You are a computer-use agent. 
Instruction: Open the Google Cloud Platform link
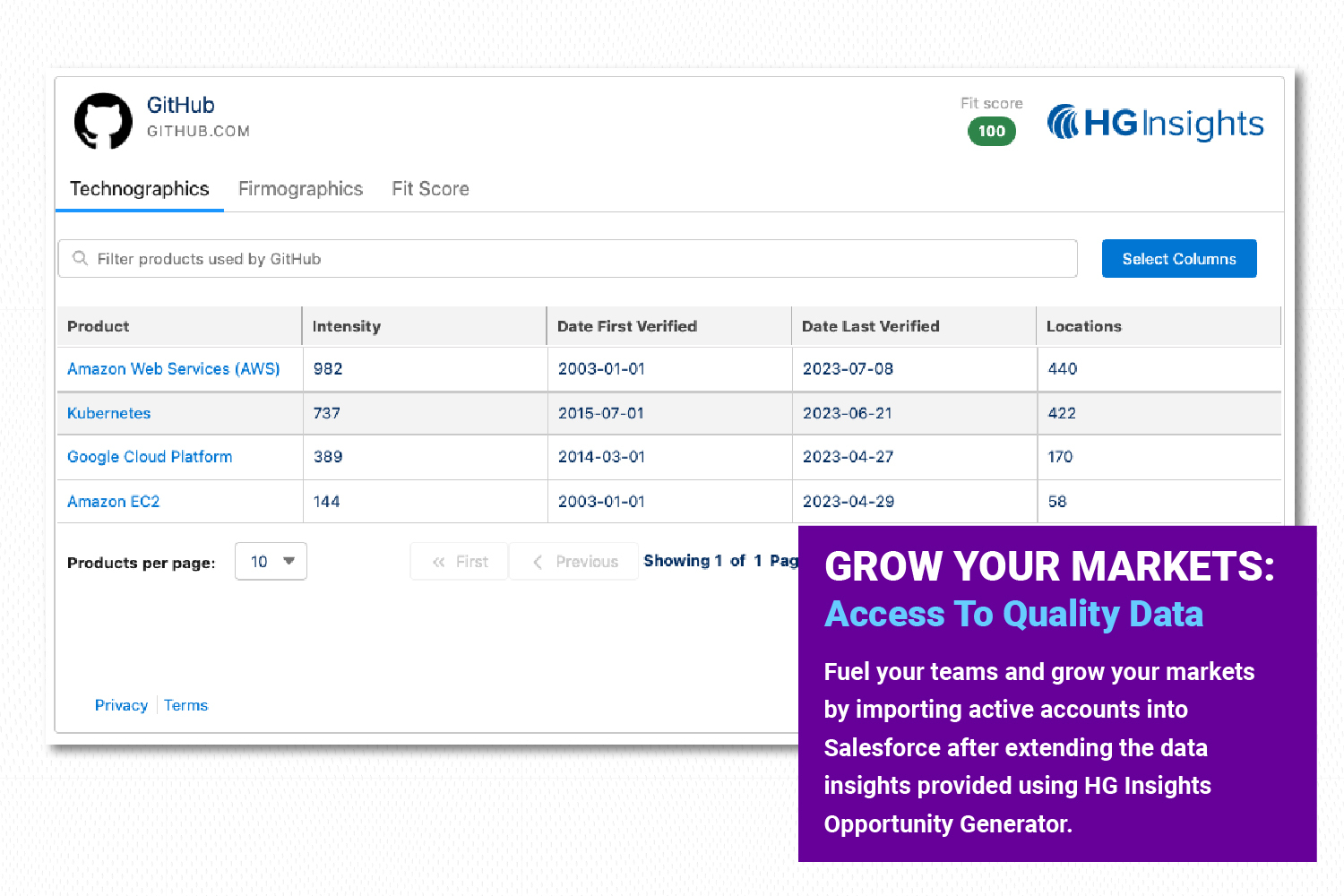(x=150, y=457)
